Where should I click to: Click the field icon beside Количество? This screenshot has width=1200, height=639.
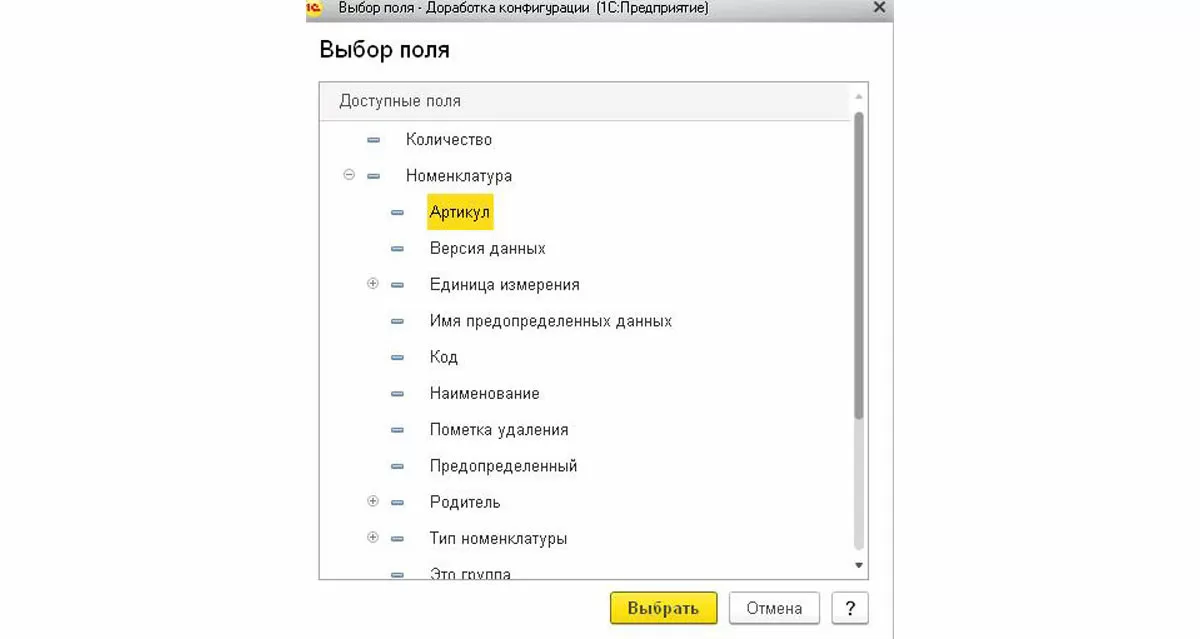(373, 140)
